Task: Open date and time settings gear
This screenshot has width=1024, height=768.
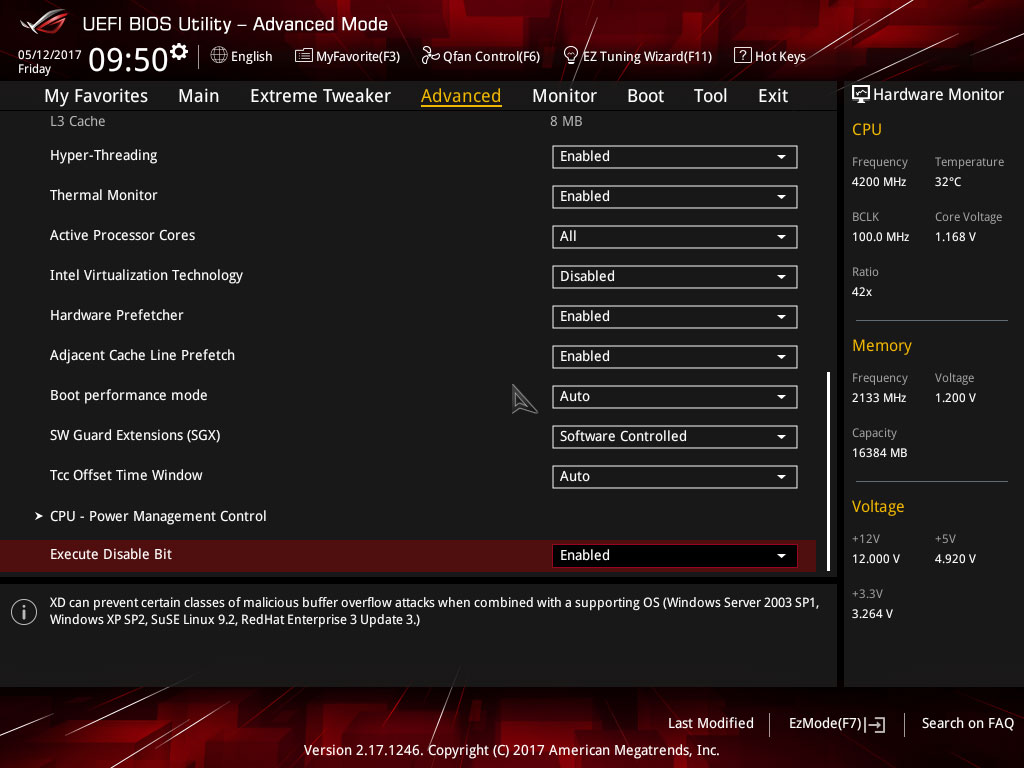Action: 179,51
